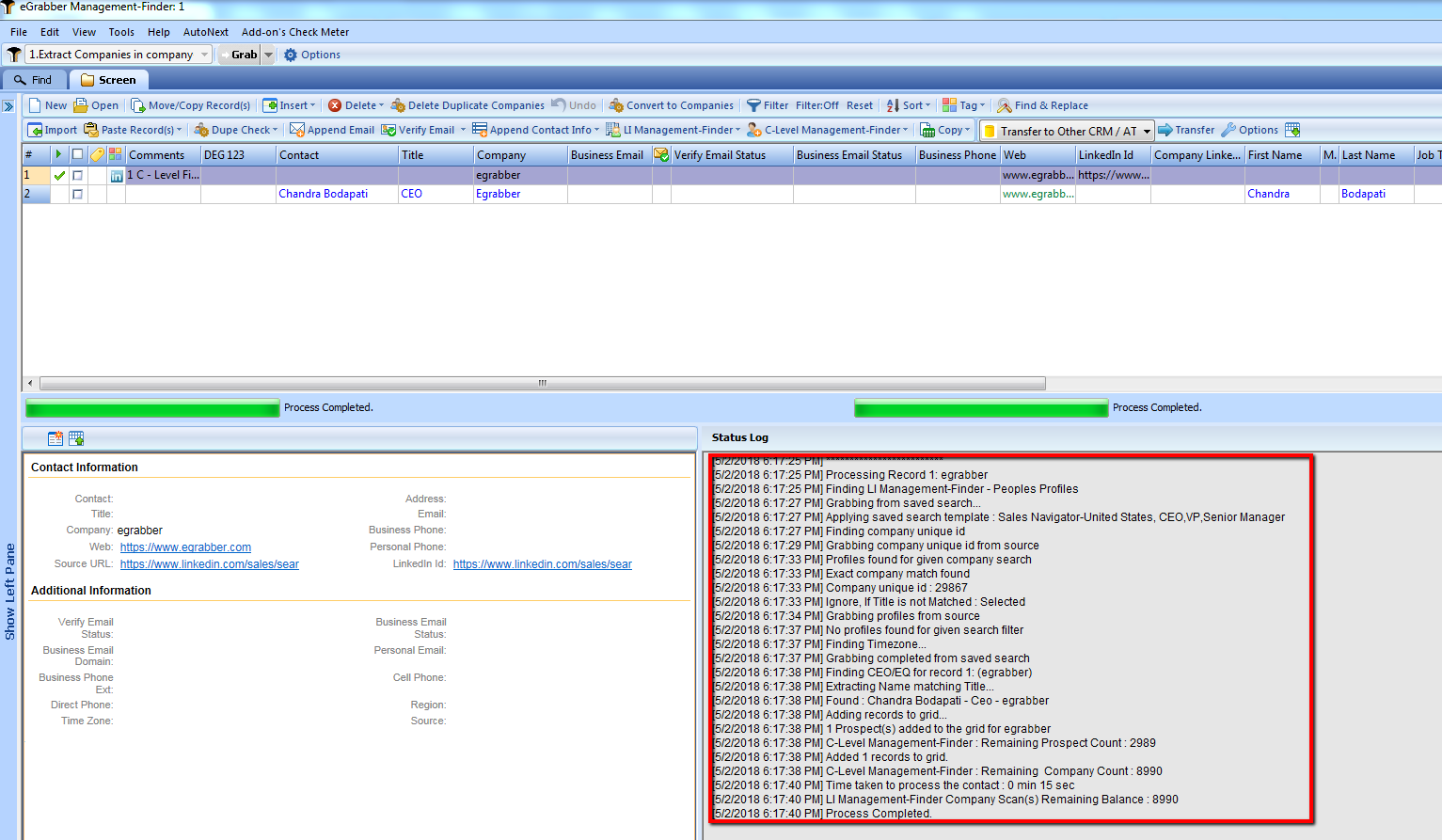The image size is (1442, 840).
Task: Click the Company column header
Action: (x=520, y=155)
